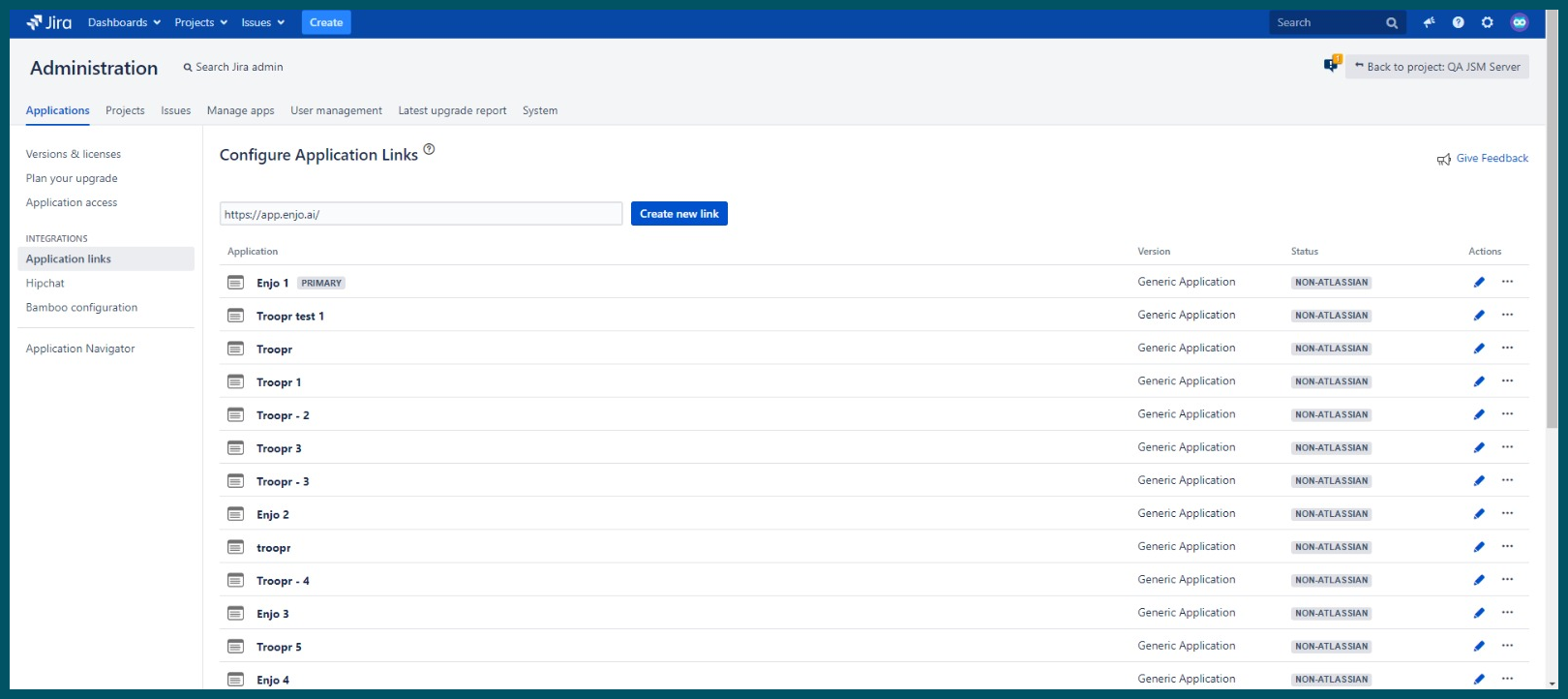Image resolution: width=1568 pixels, height=699 pixels.
Task: Click the Create button in top bar
Action: click(326, 22)
